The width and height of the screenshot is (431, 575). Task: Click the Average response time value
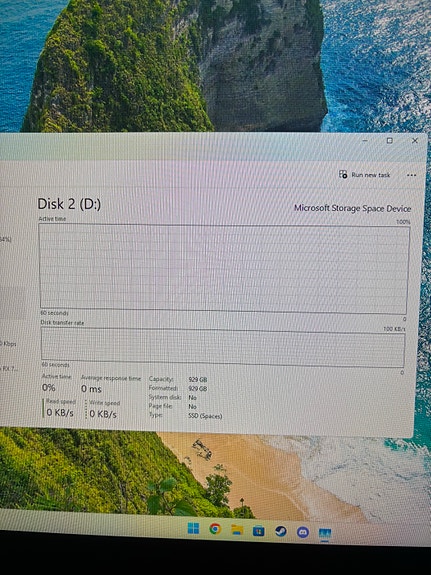pos(91,388)
